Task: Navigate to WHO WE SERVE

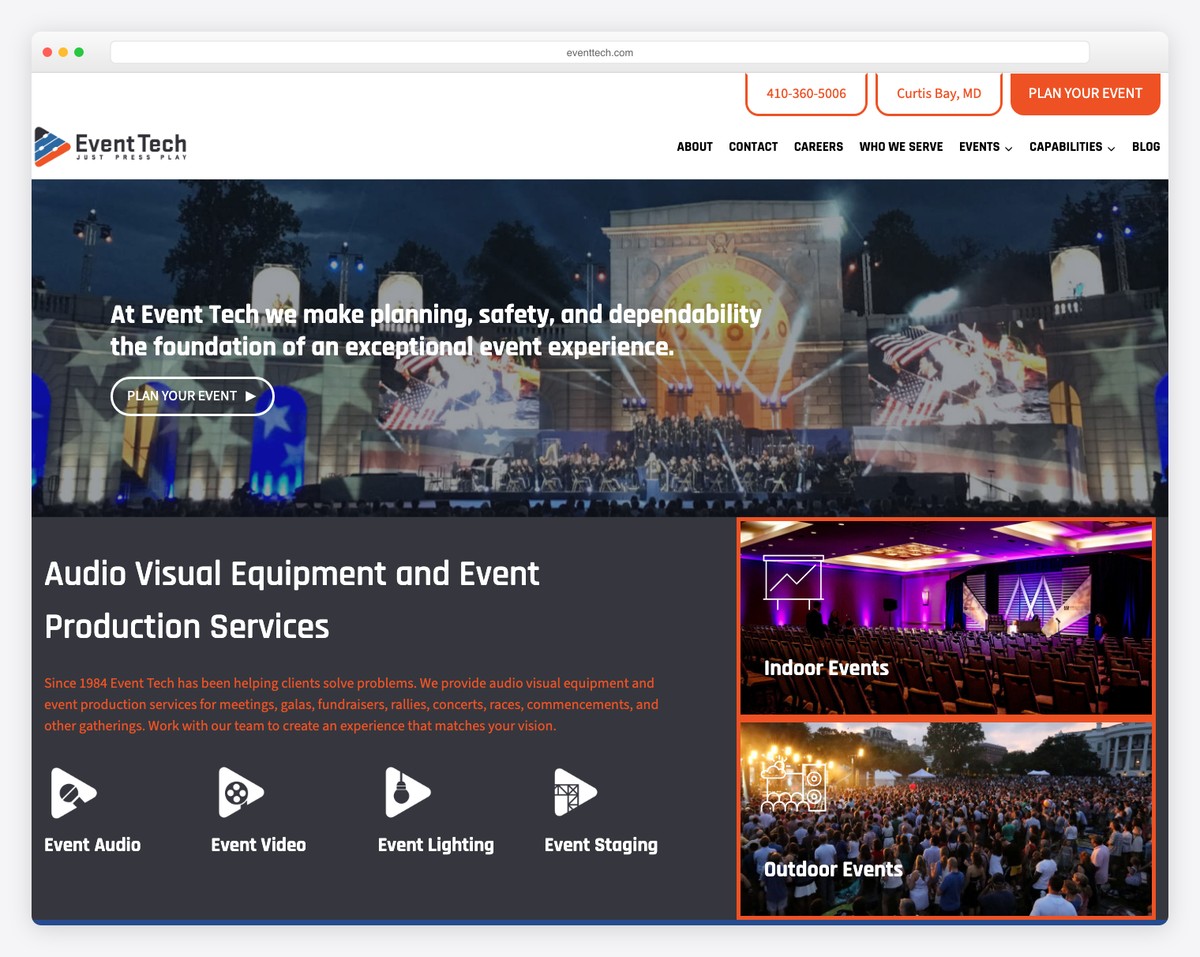Action: click(900, 147)
